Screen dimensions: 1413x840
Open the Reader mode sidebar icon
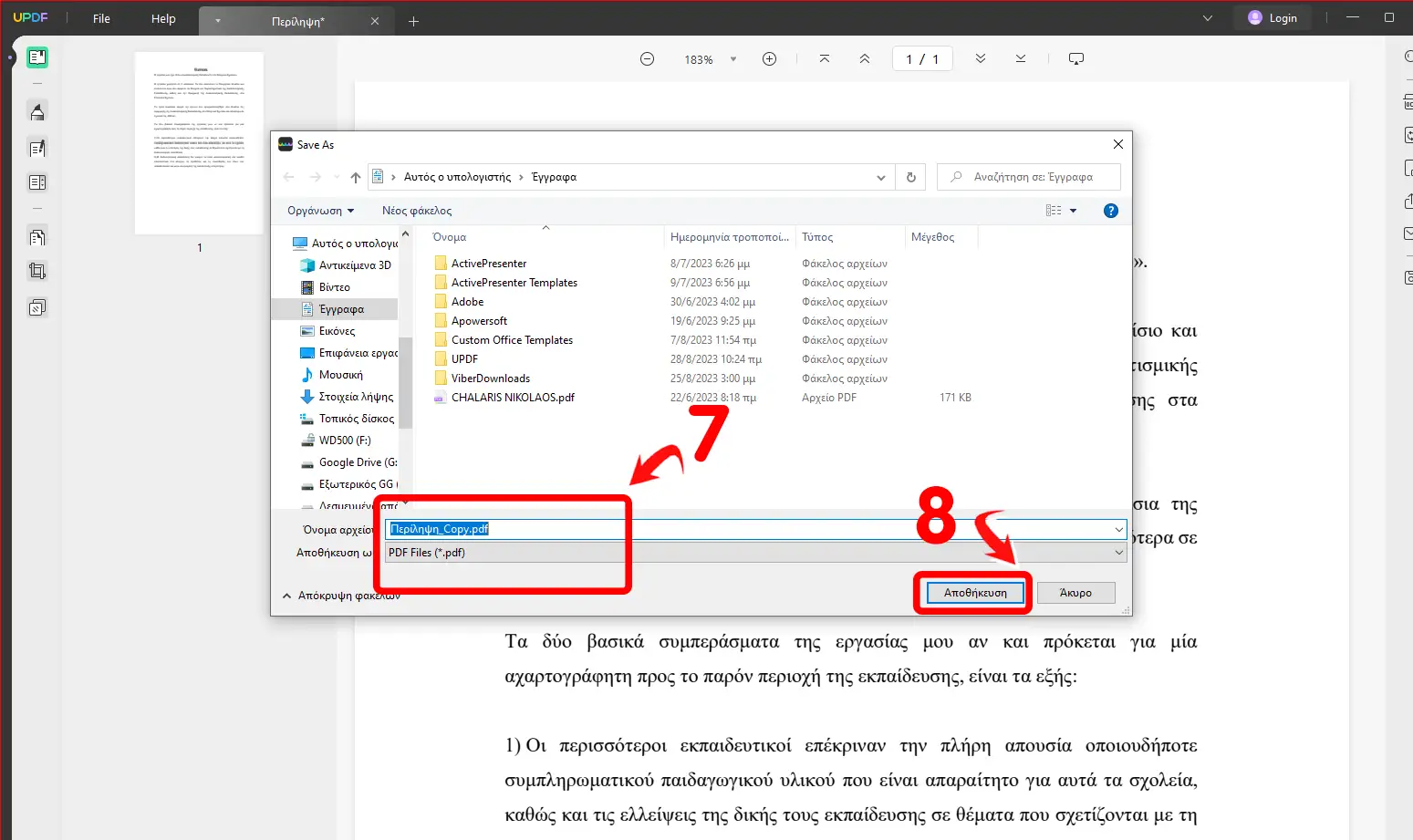coord(37,57)
